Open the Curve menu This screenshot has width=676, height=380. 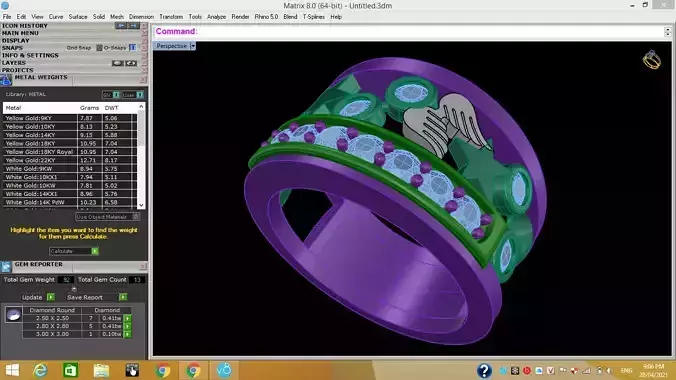tap(56, 17)
